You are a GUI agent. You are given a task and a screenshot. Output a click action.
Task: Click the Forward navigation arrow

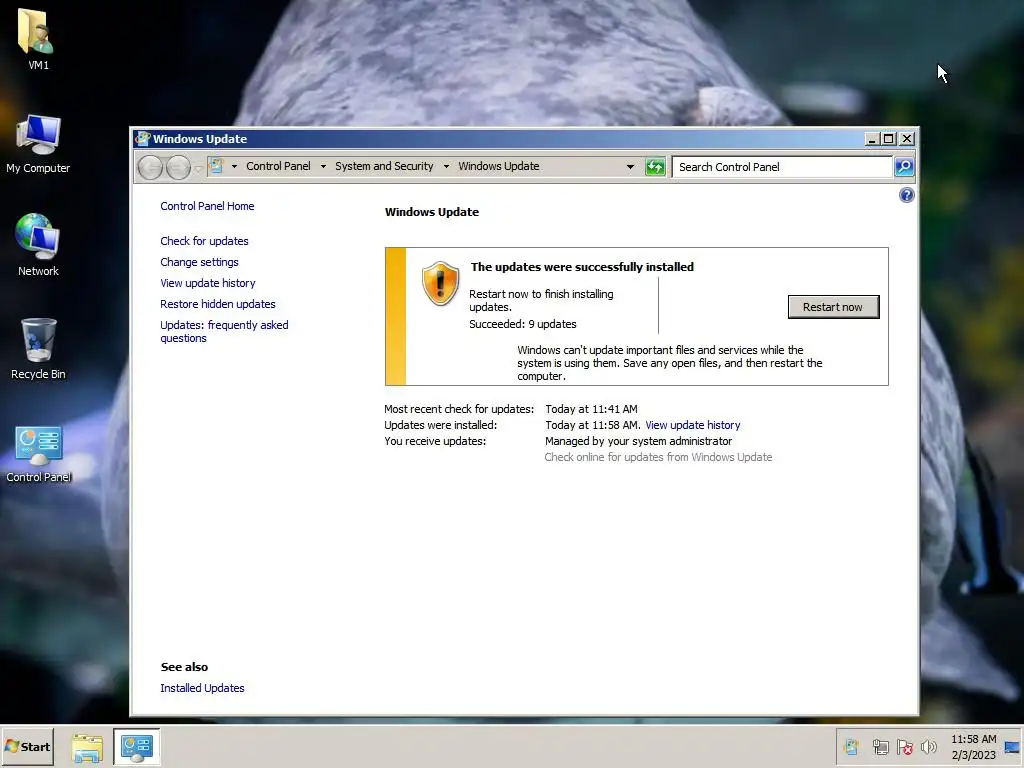click(178, 167)
